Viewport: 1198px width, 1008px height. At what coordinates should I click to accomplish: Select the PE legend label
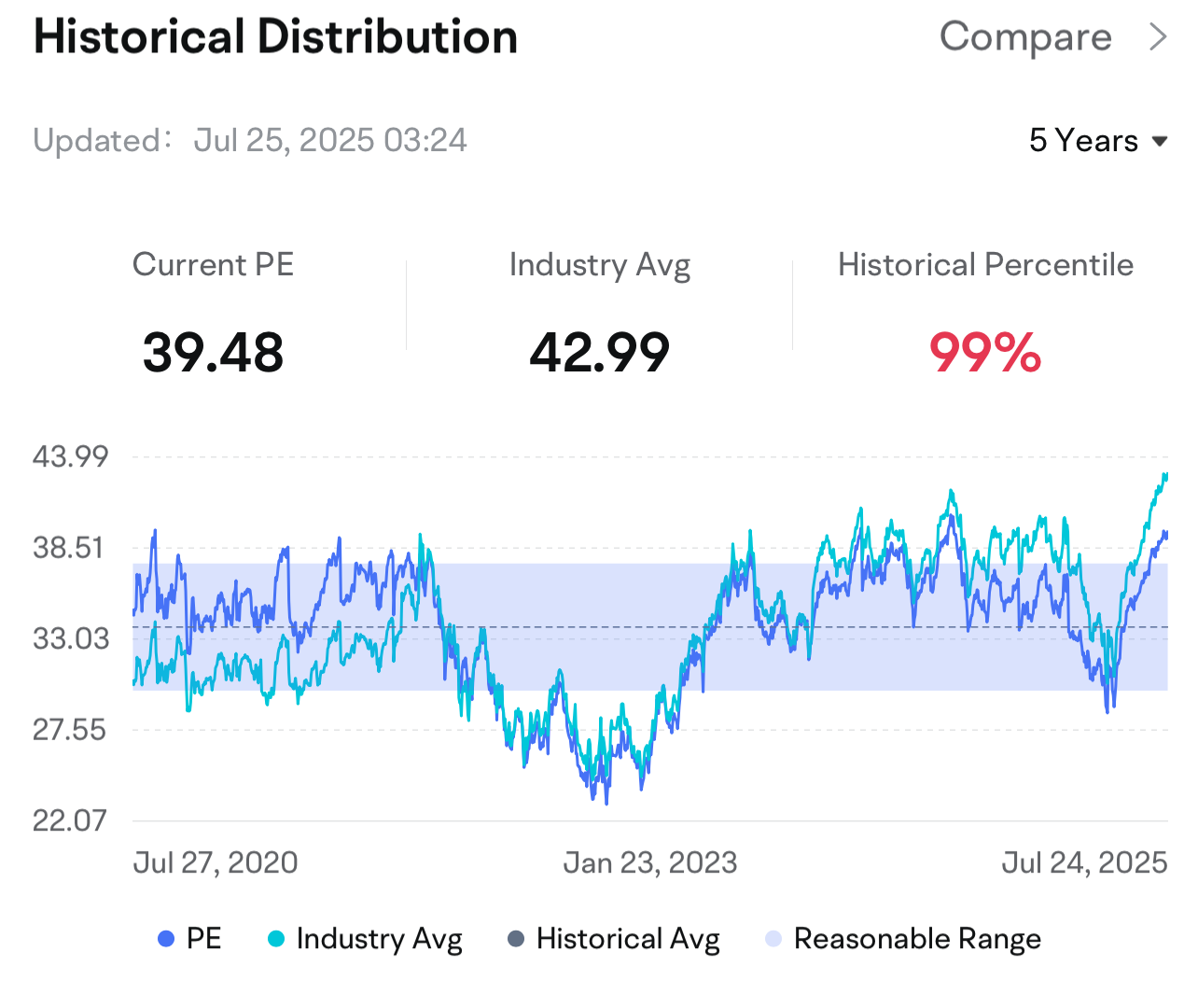click(204, 938)
